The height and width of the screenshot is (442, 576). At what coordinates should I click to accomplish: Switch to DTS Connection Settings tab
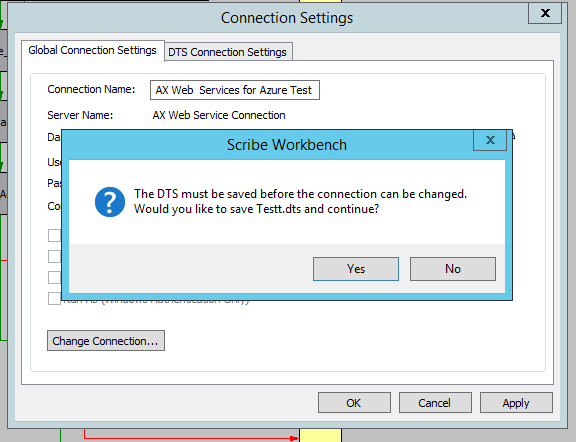pos(227,52)
